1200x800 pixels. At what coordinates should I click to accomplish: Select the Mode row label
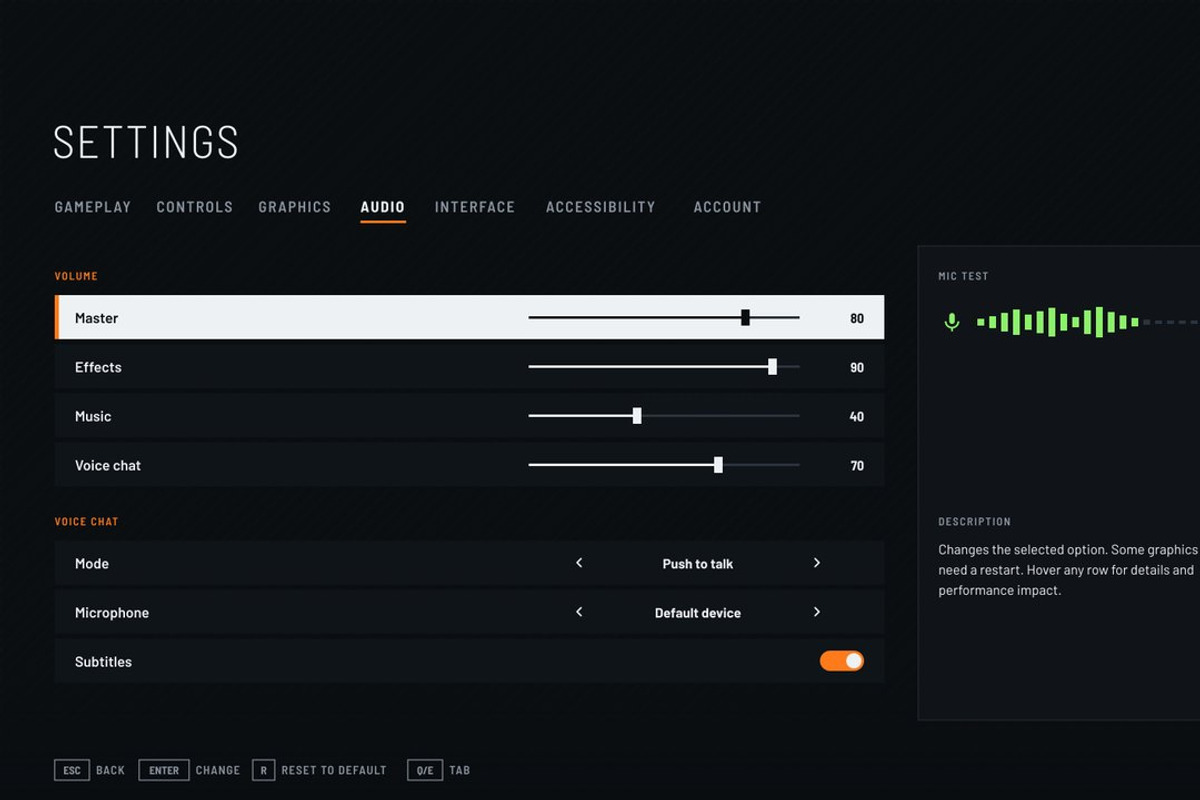click(92, 564)
